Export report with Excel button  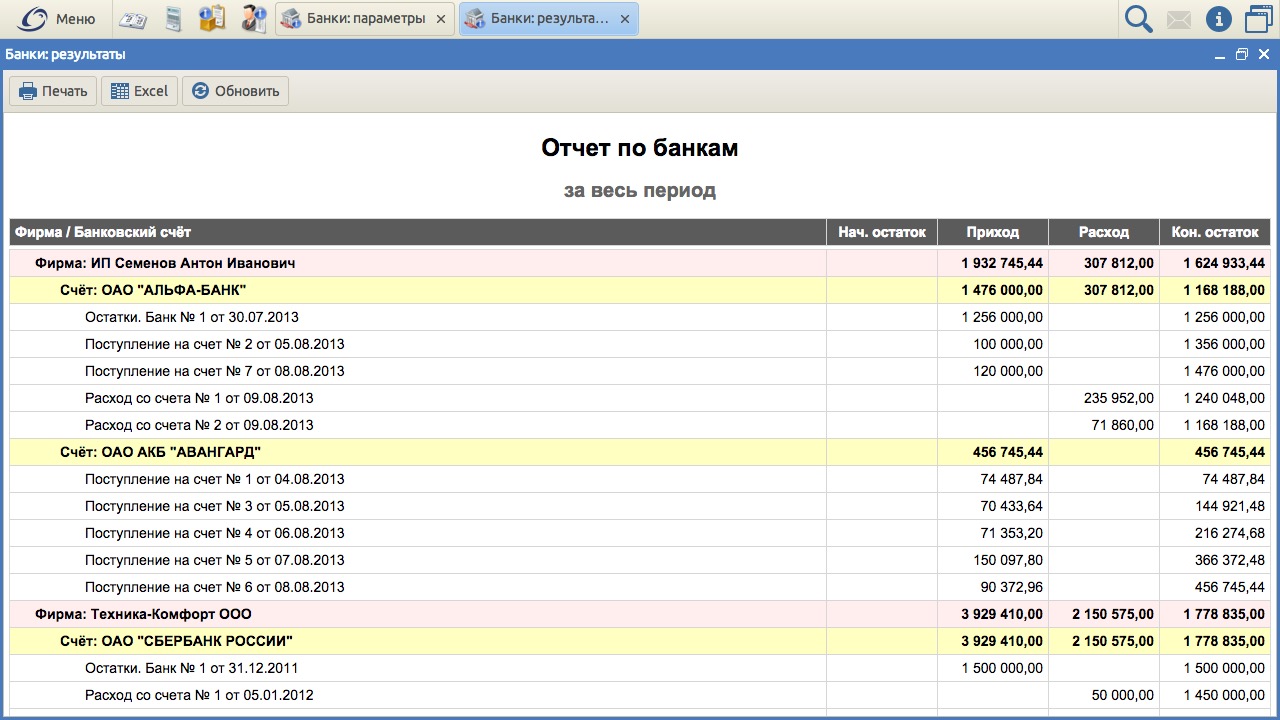tap(139, 91)
